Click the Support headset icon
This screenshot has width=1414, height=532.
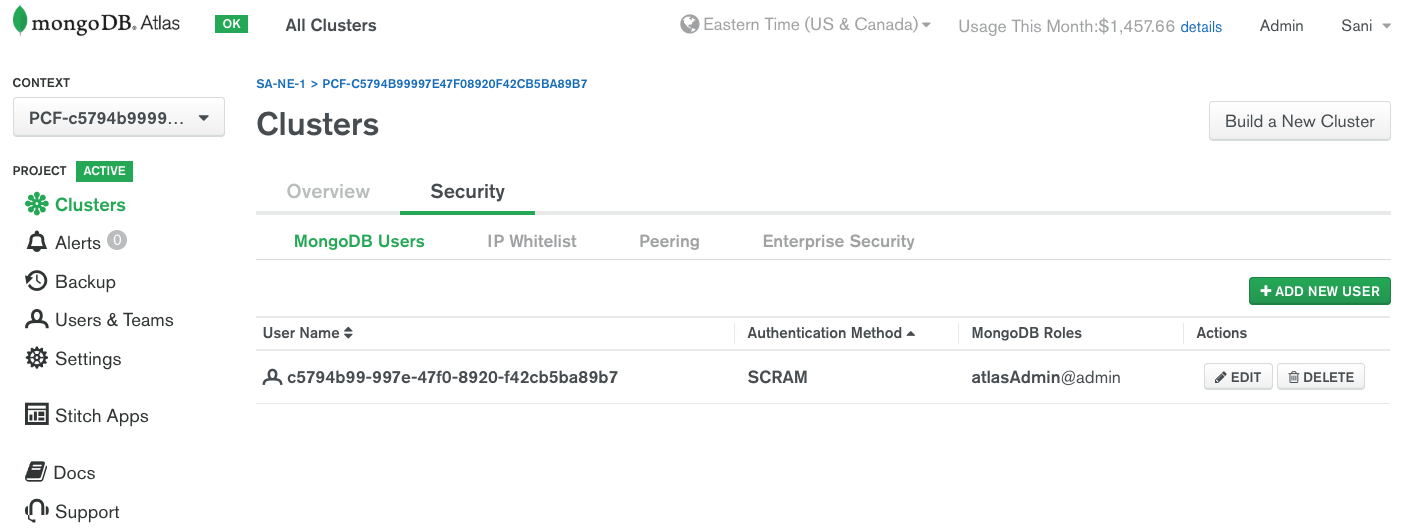37,511
